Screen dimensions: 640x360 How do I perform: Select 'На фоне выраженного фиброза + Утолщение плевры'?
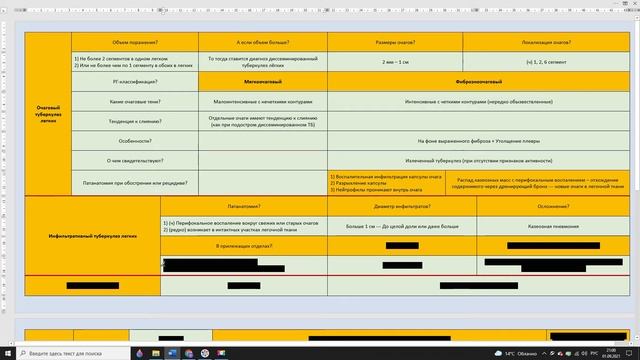click(478, 141)
